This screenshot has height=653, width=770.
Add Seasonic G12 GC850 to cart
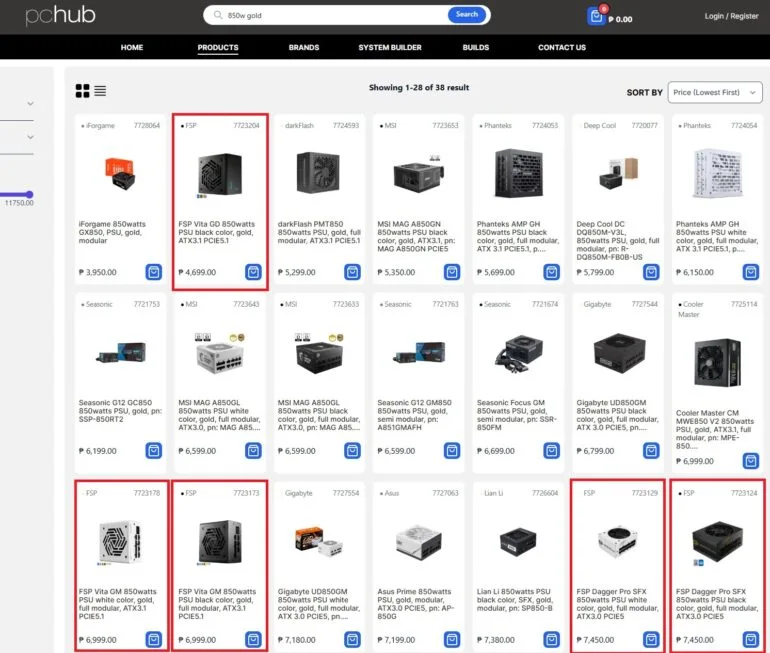154,451
